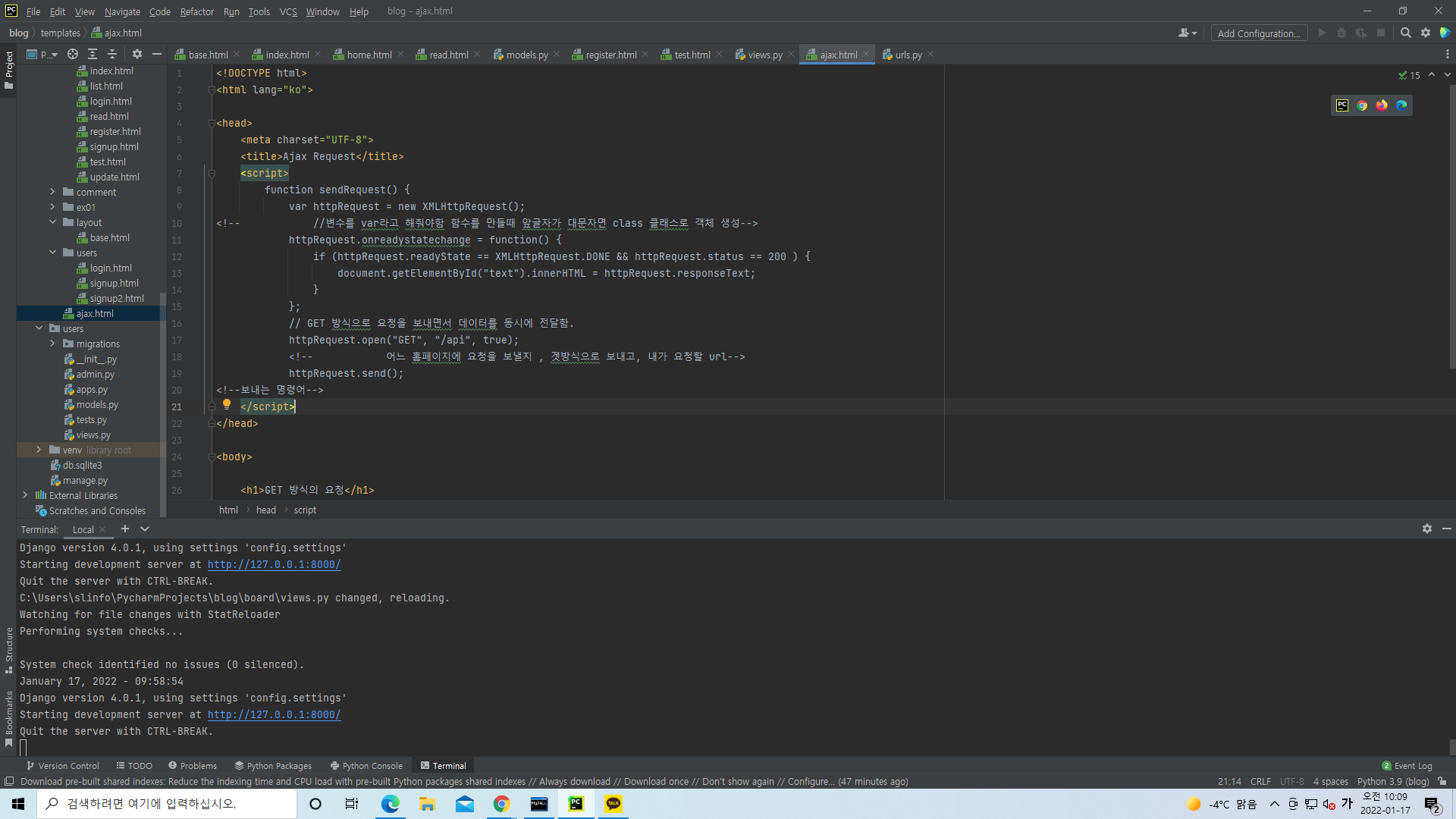Viewport: 1456px width, 819px height.
Task: Open PyCharm IDE settings gear in the toolbar
Action: pyautogui.click(x=1426, y=33)
